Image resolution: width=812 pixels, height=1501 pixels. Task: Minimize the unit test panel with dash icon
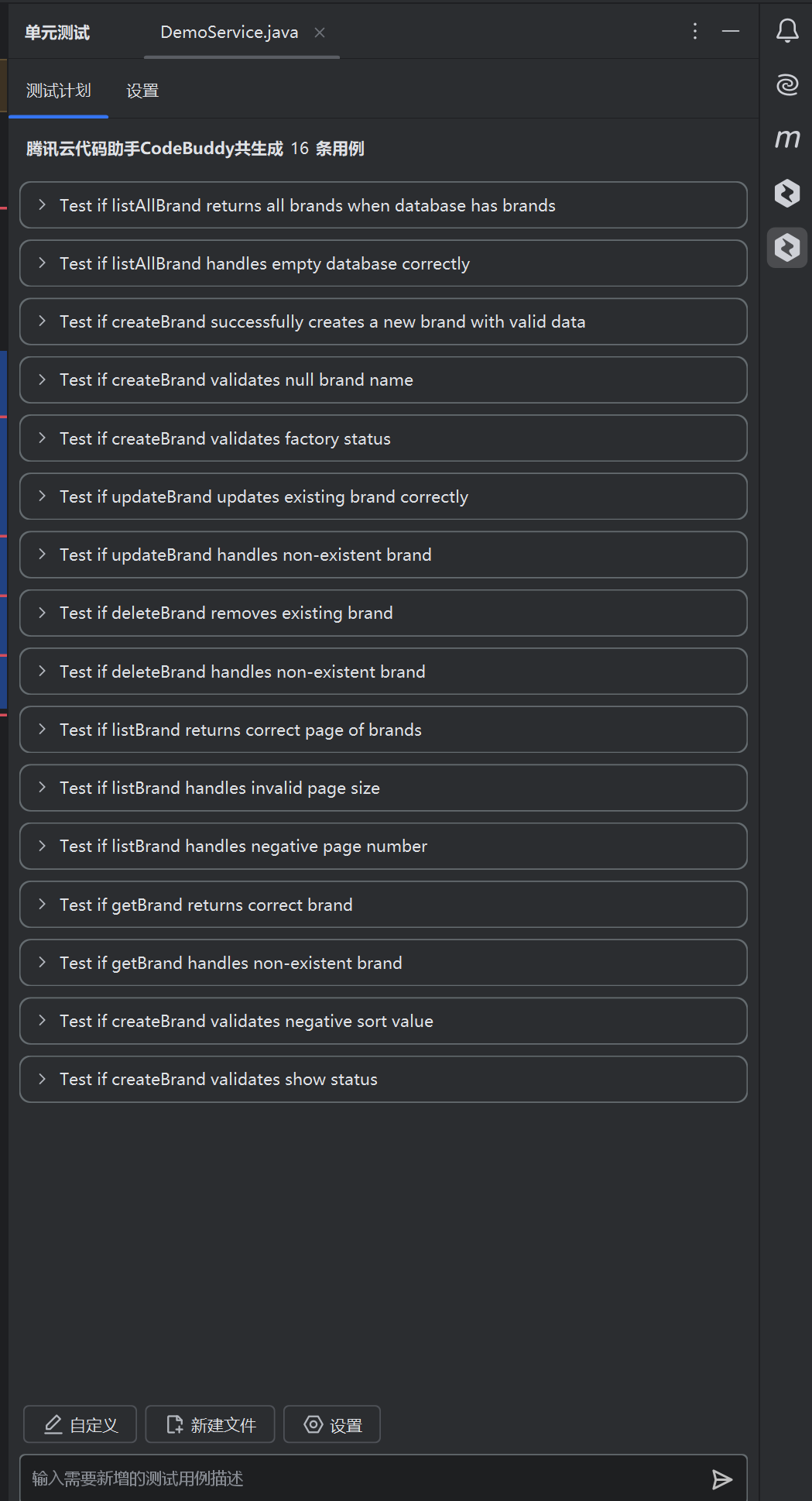(731, 31)
